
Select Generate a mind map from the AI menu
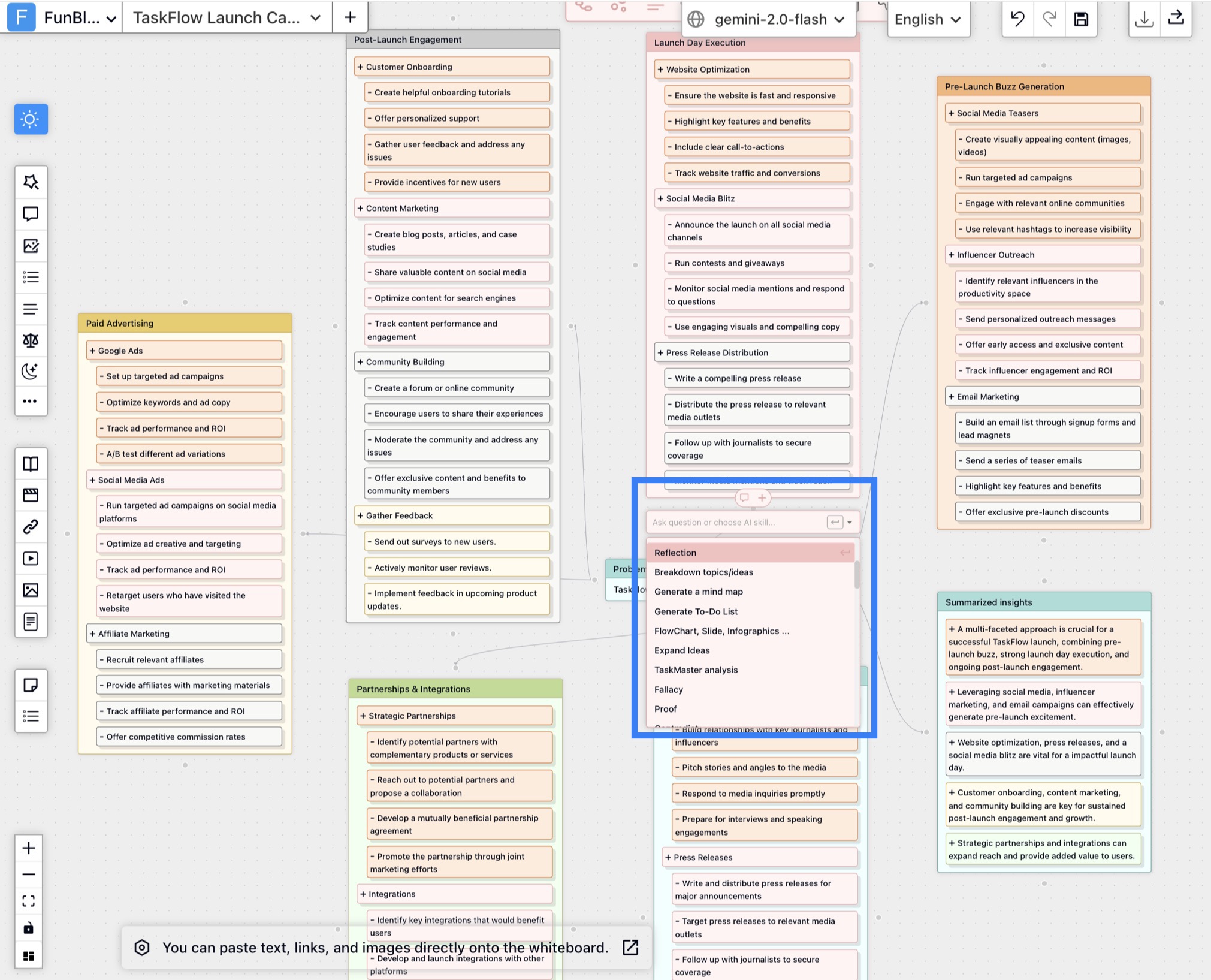[x=698, y=592]
